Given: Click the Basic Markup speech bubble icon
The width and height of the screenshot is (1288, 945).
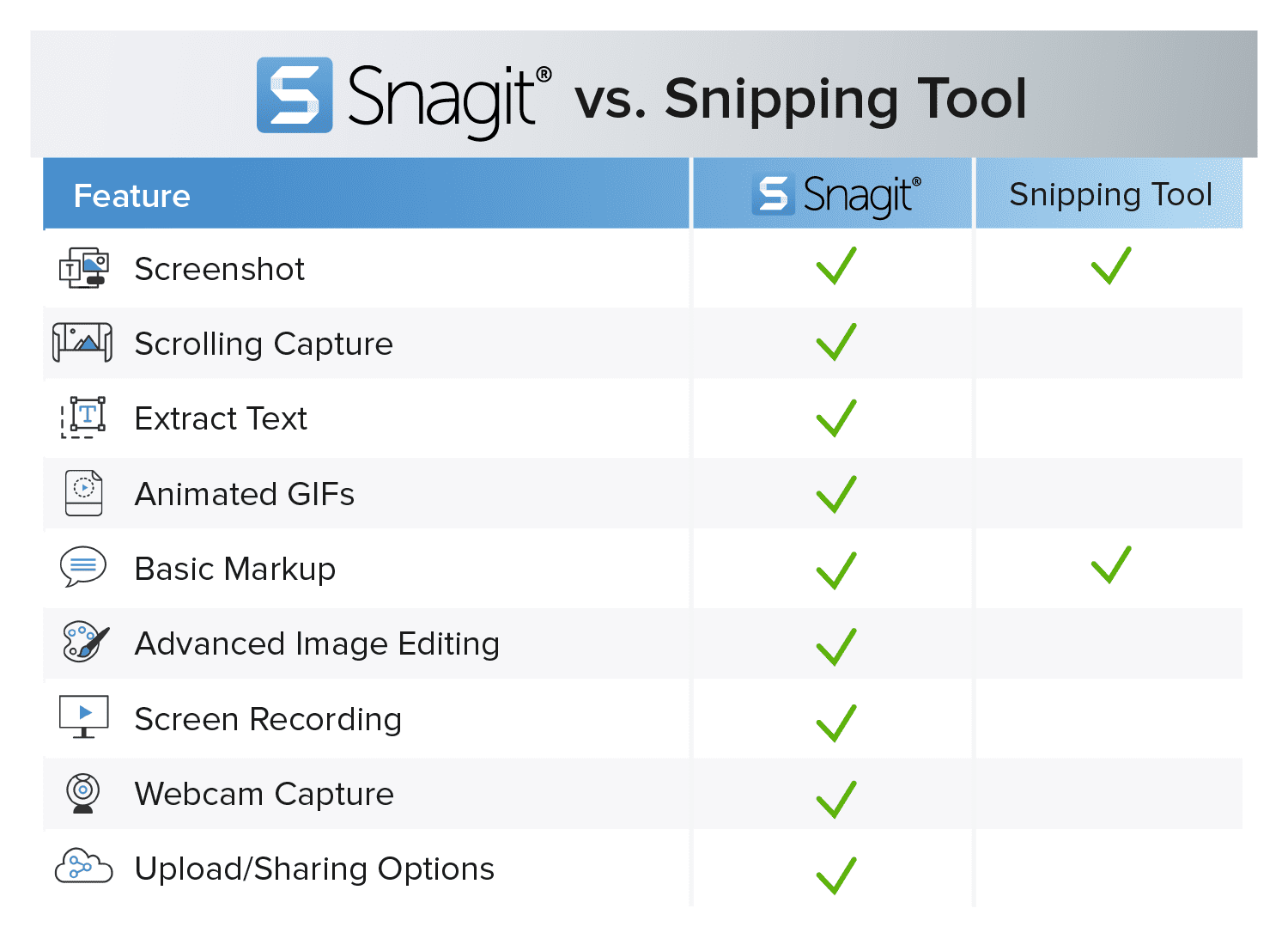Looking at the screenshot, I should click(x=83, y=567).
